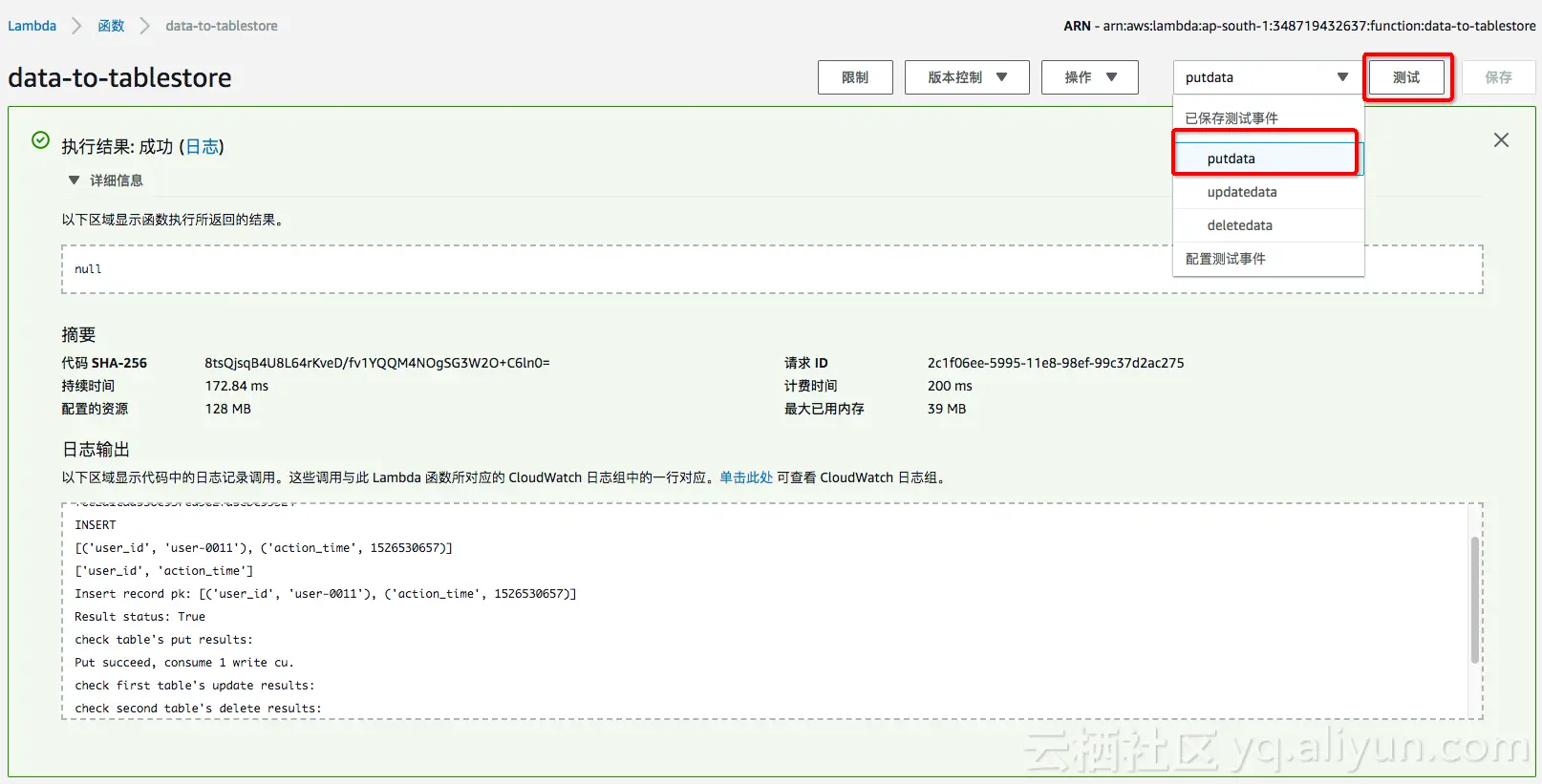Click the 128 MB configured resource value
This screenshot has height=784, width=1542.
[x=228, y=409]
